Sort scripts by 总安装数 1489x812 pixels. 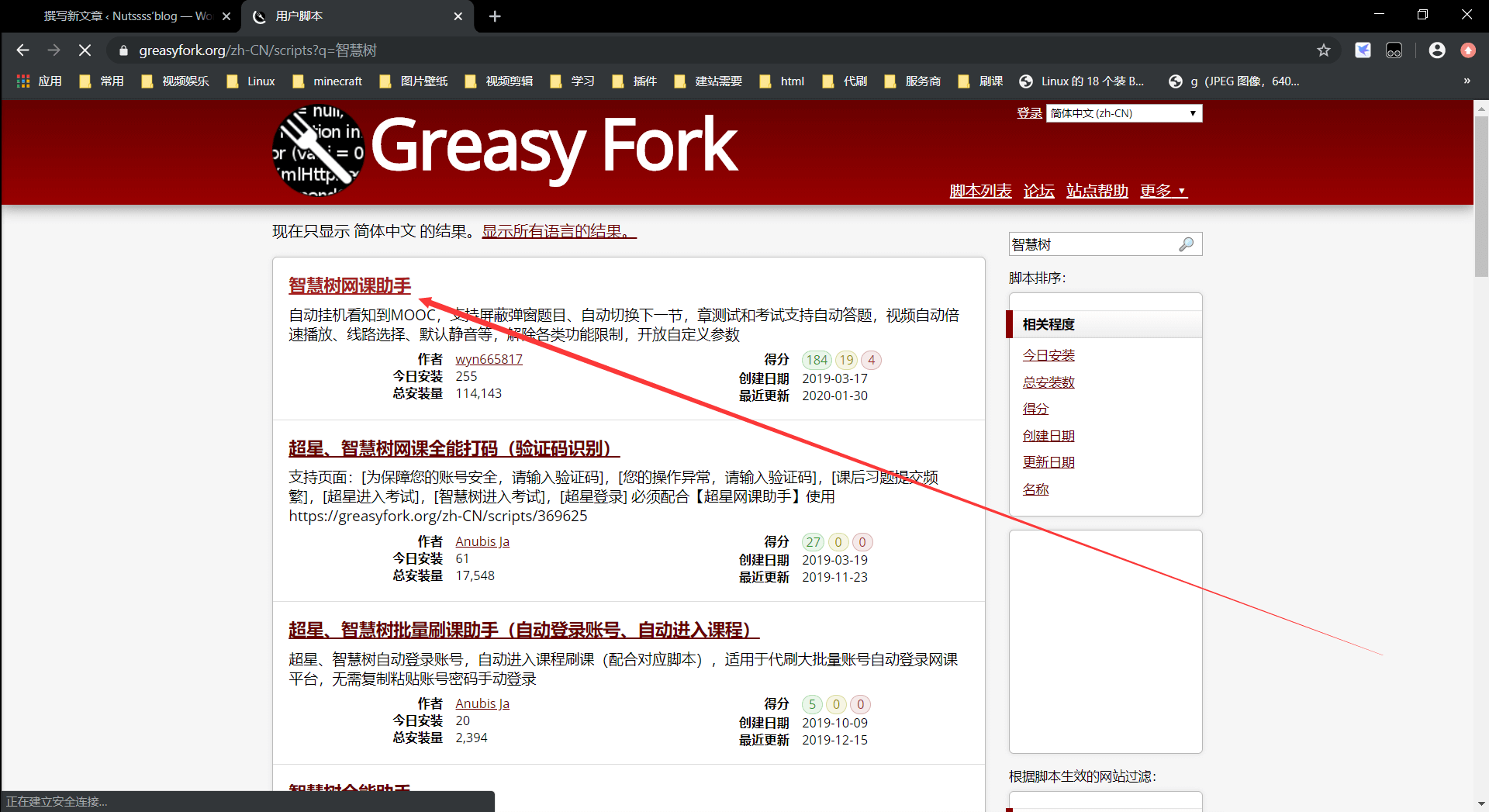pos(1049,382)
